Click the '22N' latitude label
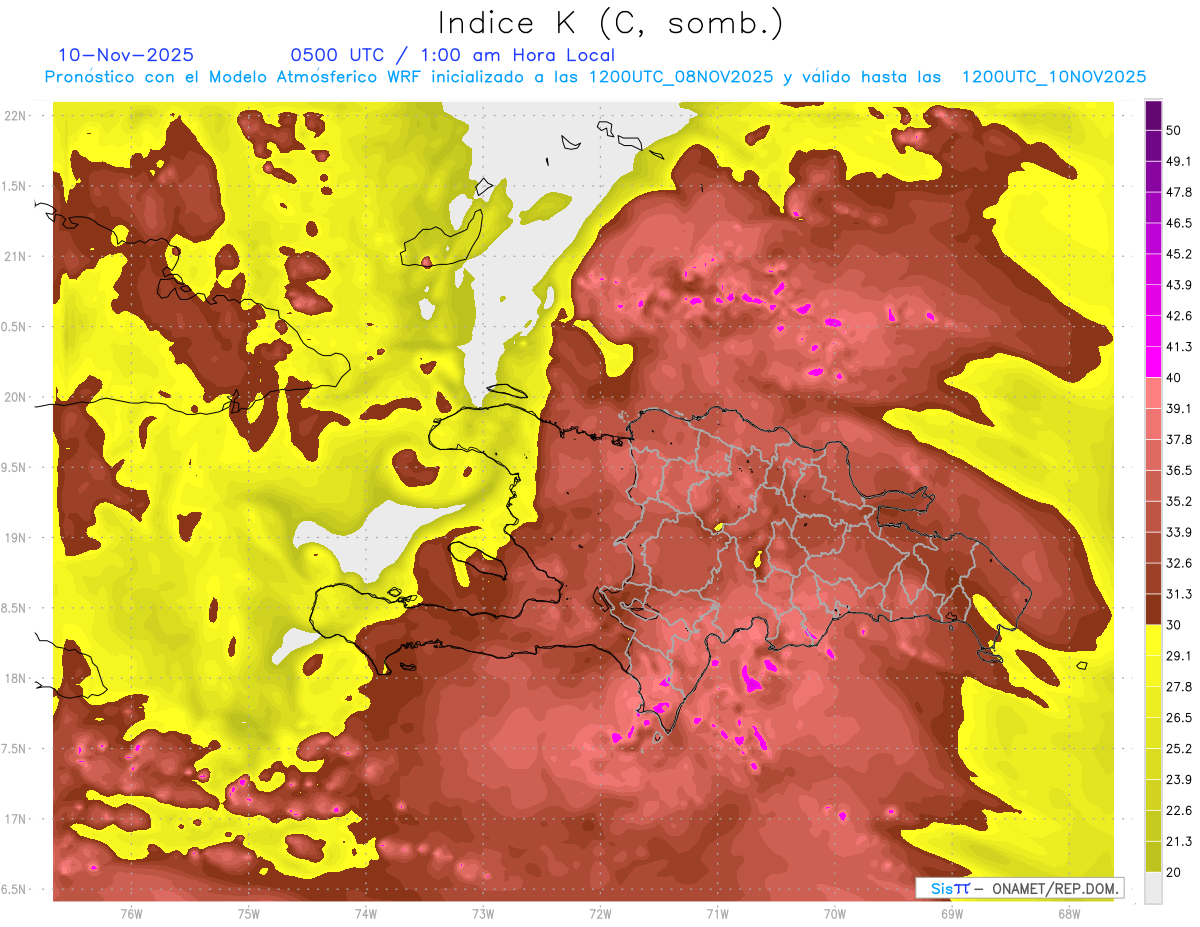Viewport: 1200px width, 927px height. pos(17,115)
